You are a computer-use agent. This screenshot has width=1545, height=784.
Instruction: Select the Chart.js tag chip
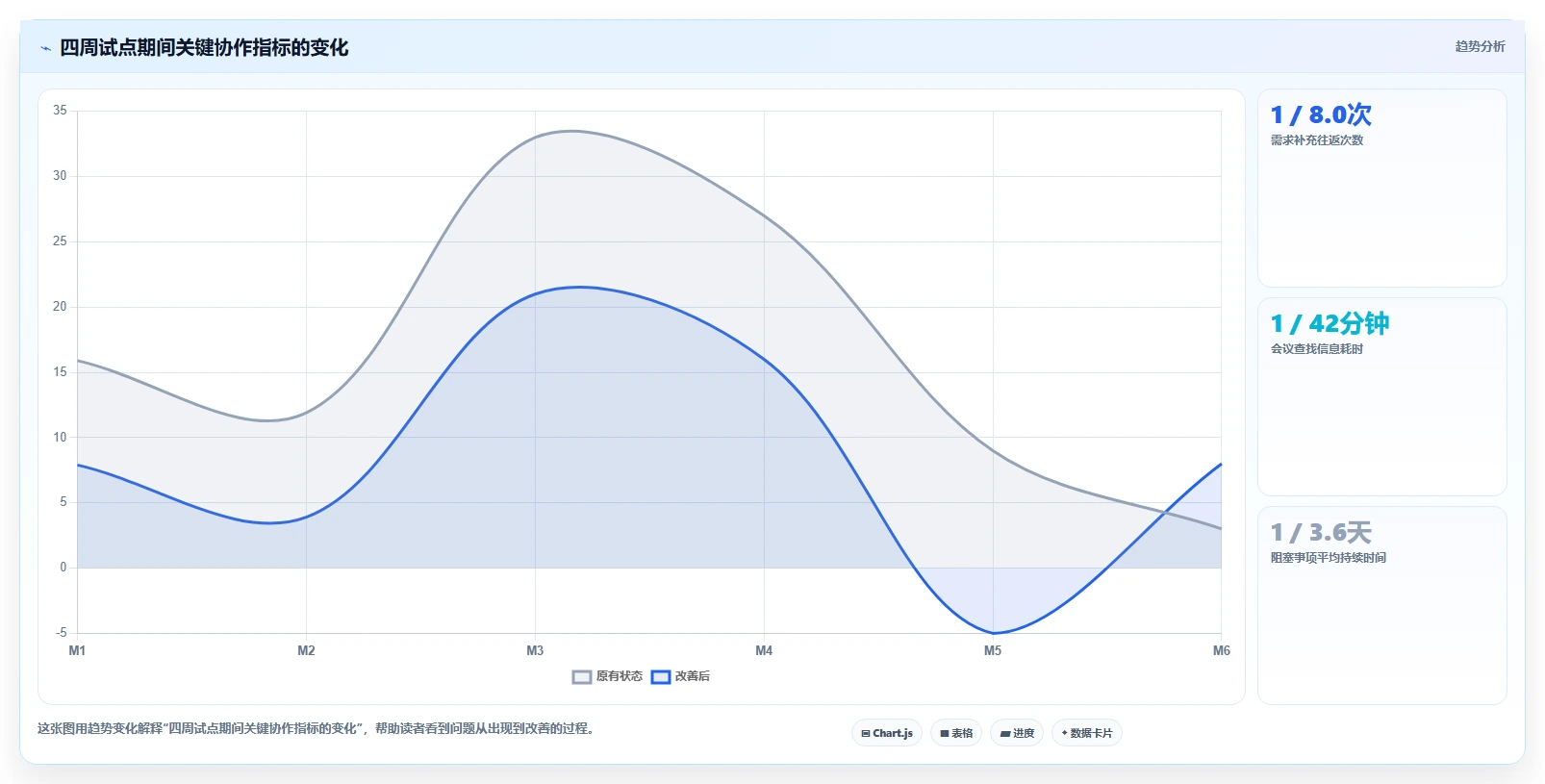(887, 733)
